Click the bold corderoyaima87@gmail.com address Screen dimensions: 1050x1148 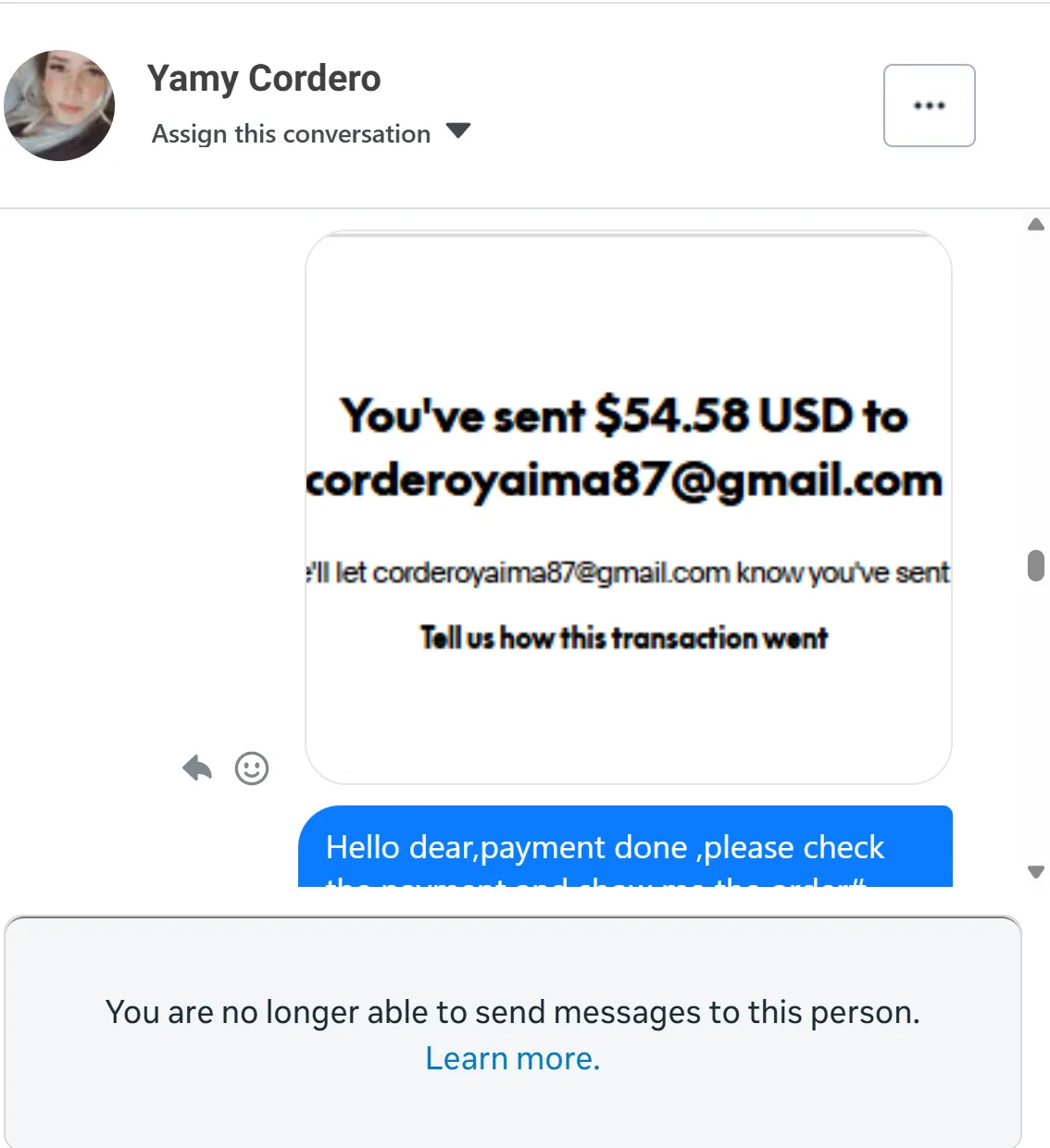(x=624, y=481)
